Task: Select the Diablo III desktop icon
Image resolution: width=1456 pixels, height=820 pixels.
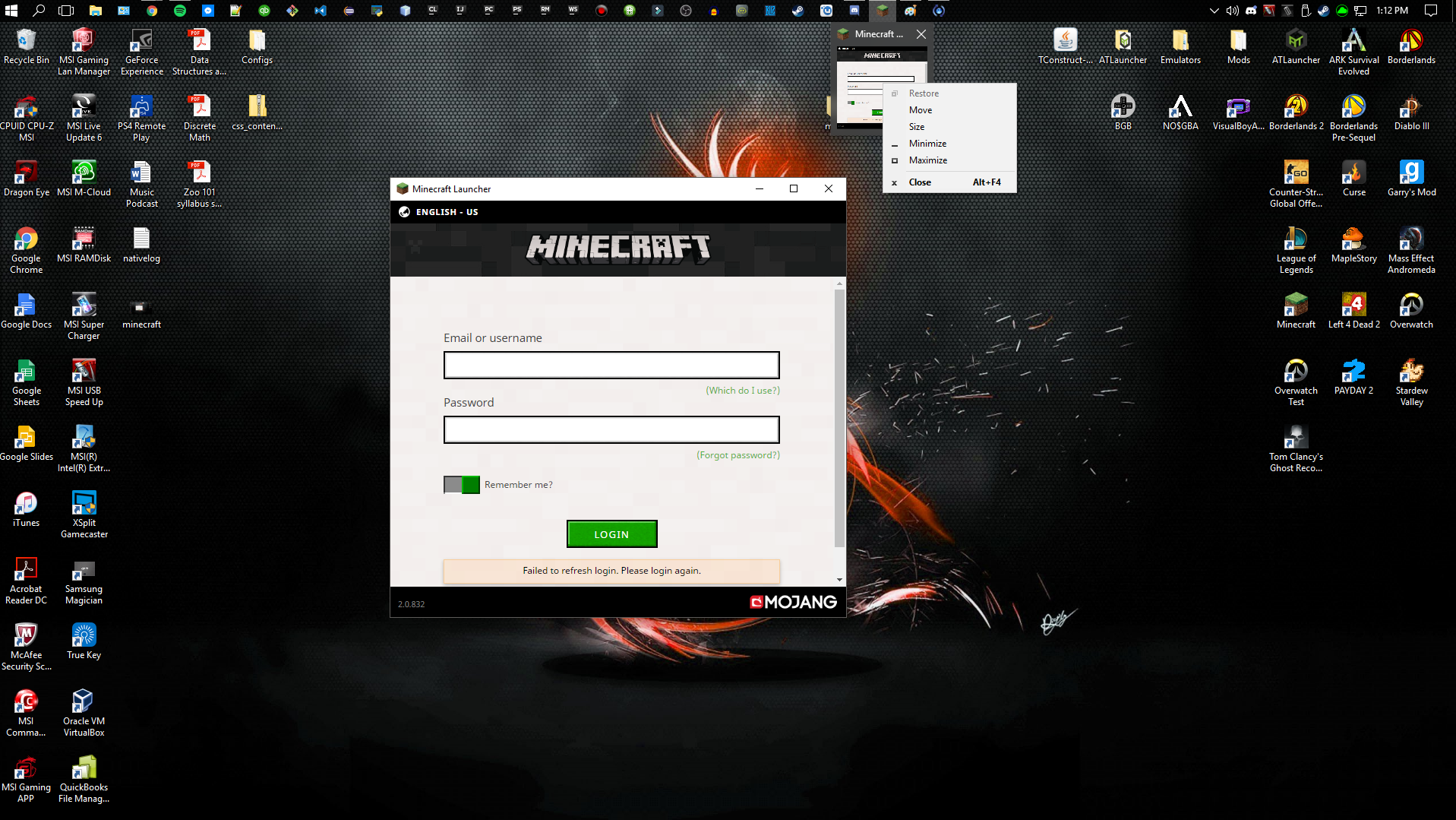Action: [1412, 112]
